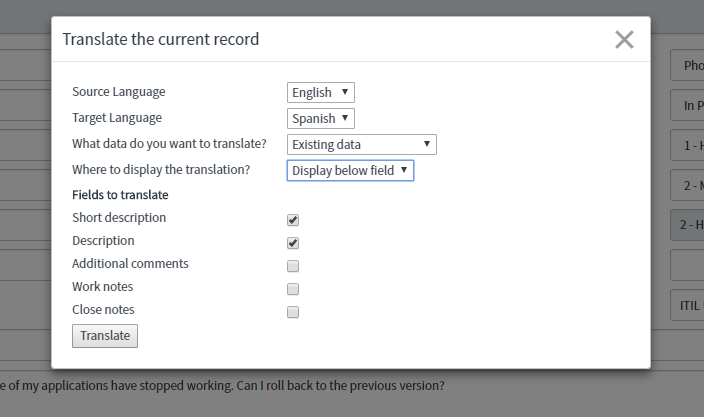Open the Display below field dropdown
The width and height of the screenshot is (704, 417).
tap(350, 171)
